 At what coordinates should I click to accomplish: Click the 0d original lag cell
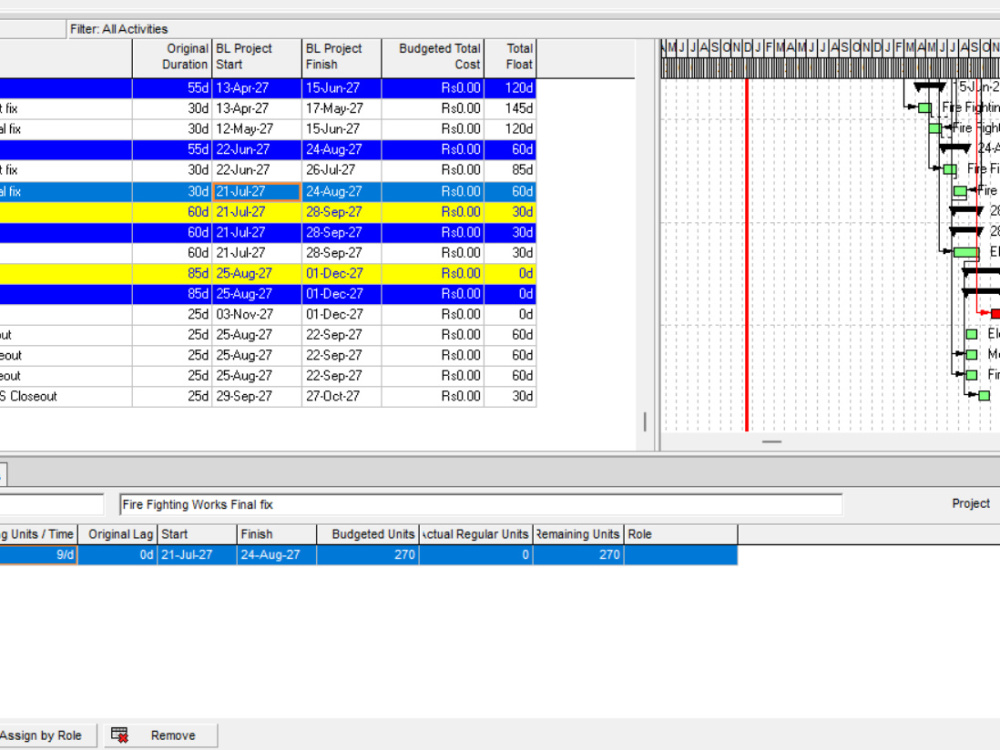[117, 555]
